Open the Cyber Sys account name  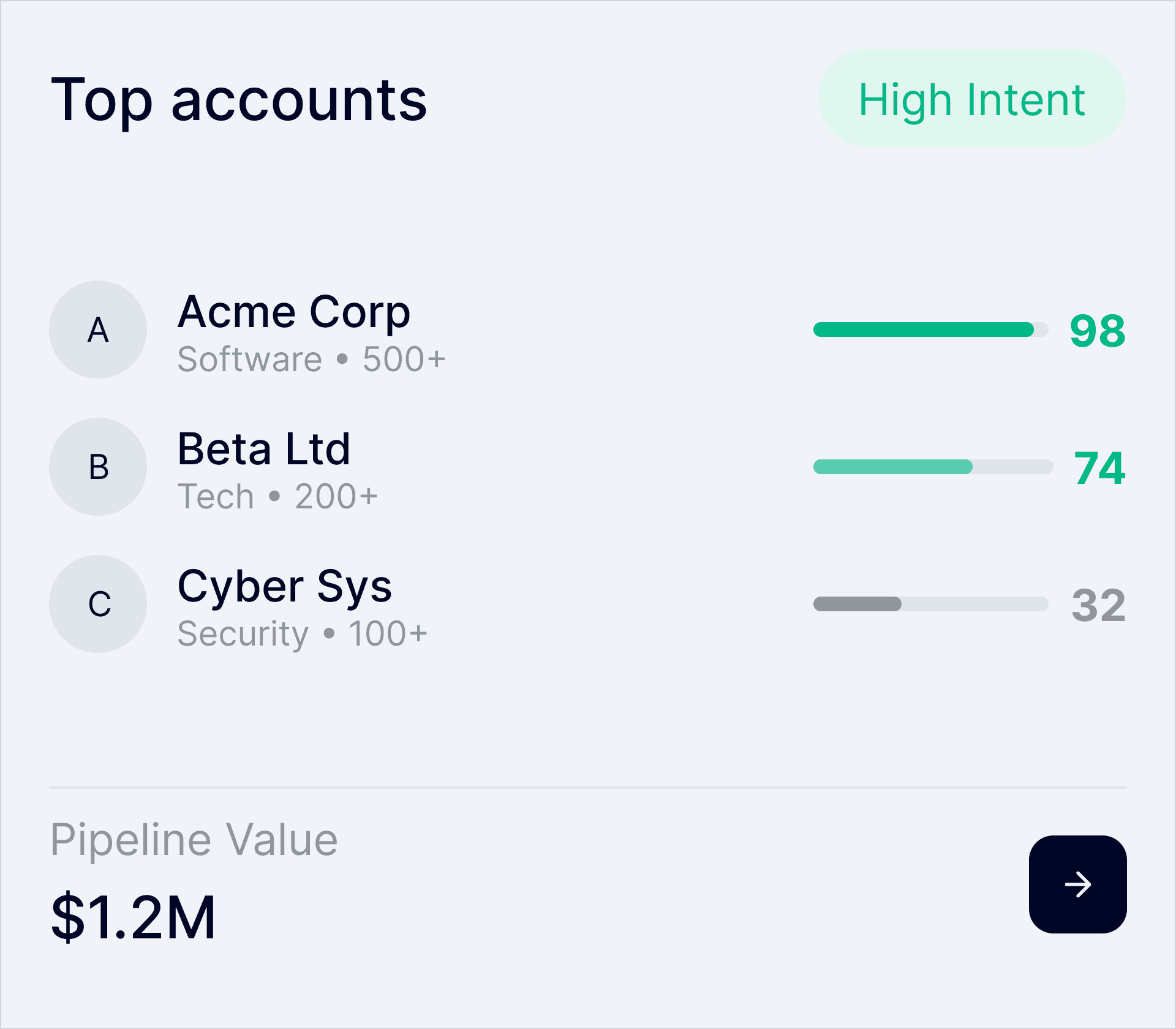click(x=285, y=587)
